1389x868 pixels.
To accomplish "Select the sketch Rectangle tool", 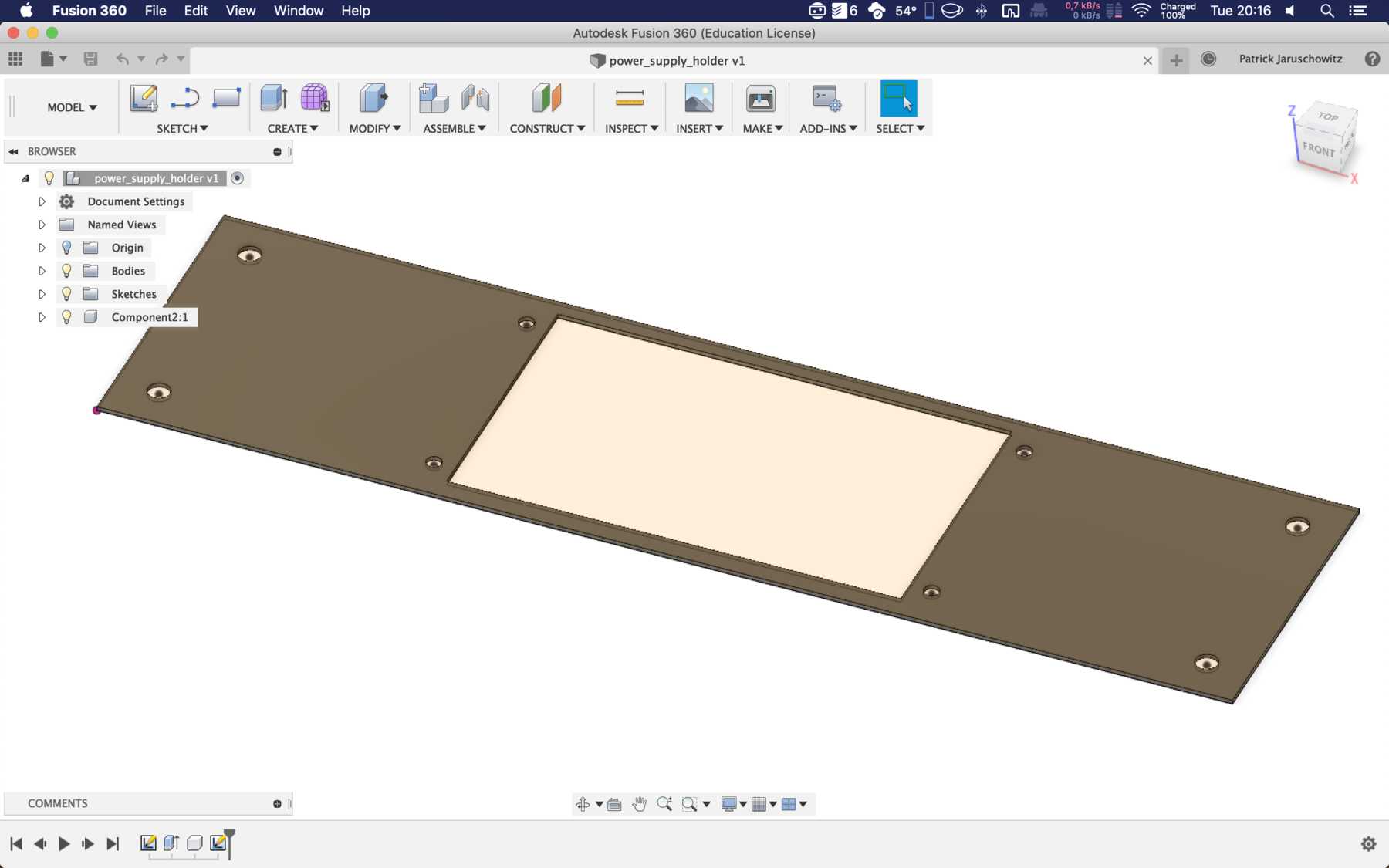I will pos(226,99).
